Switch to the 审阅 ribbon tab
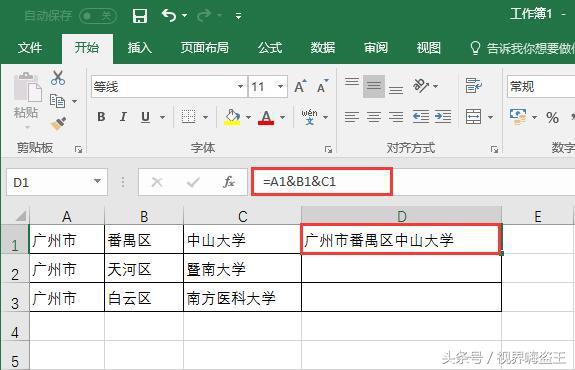The image size is (575, 370). (376, 48)
